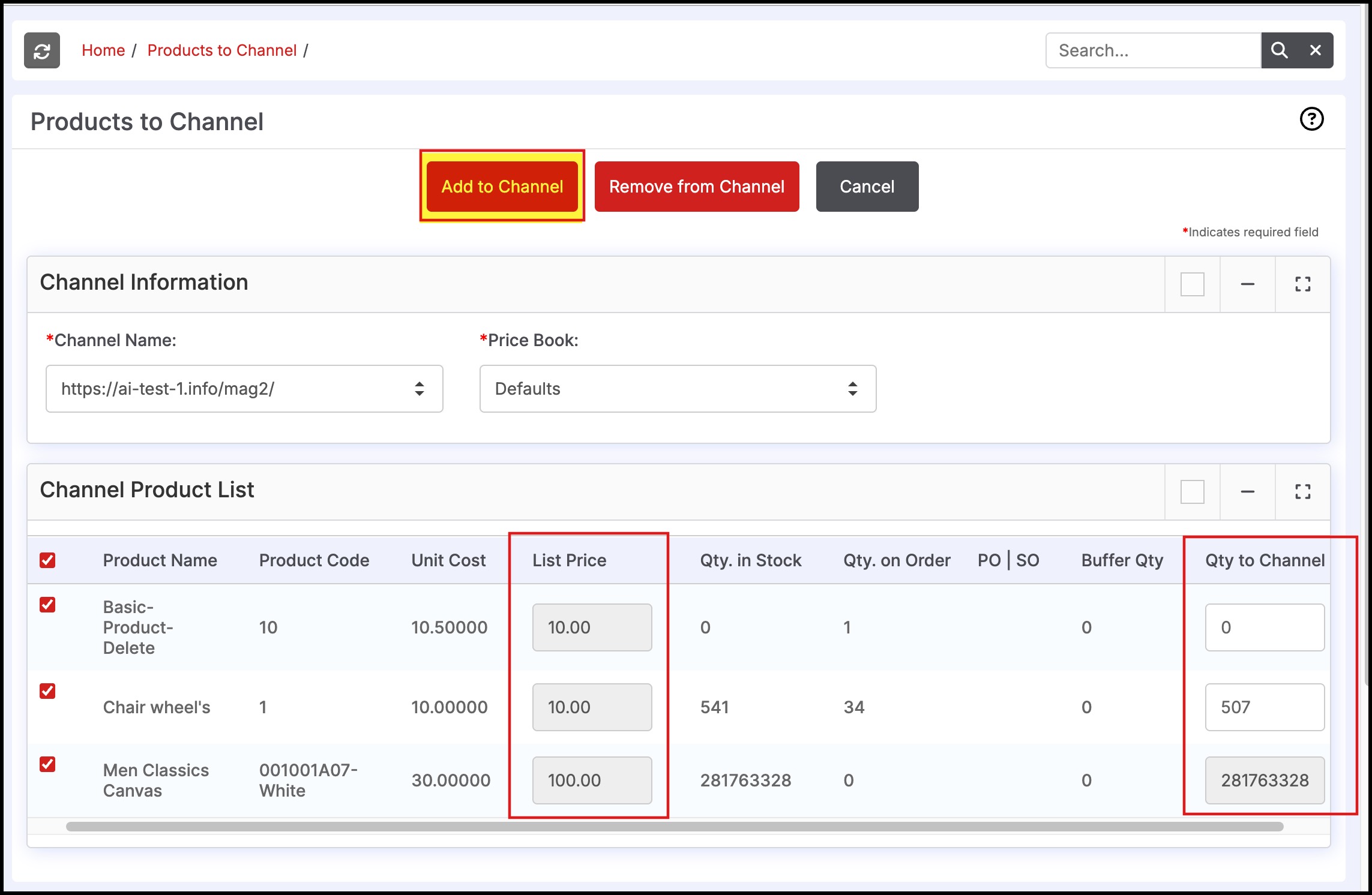Click the Qty. on Order column header
This screenshot has width=1372, height=895.
tap(897, 560)
